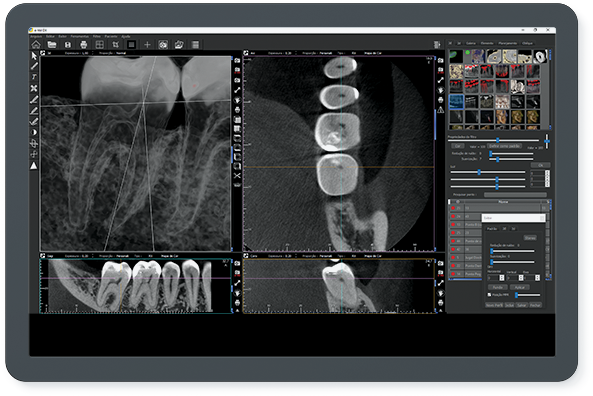
Task: Click the 'Definir como padrão' button
Action: click(x=504, y=146)
